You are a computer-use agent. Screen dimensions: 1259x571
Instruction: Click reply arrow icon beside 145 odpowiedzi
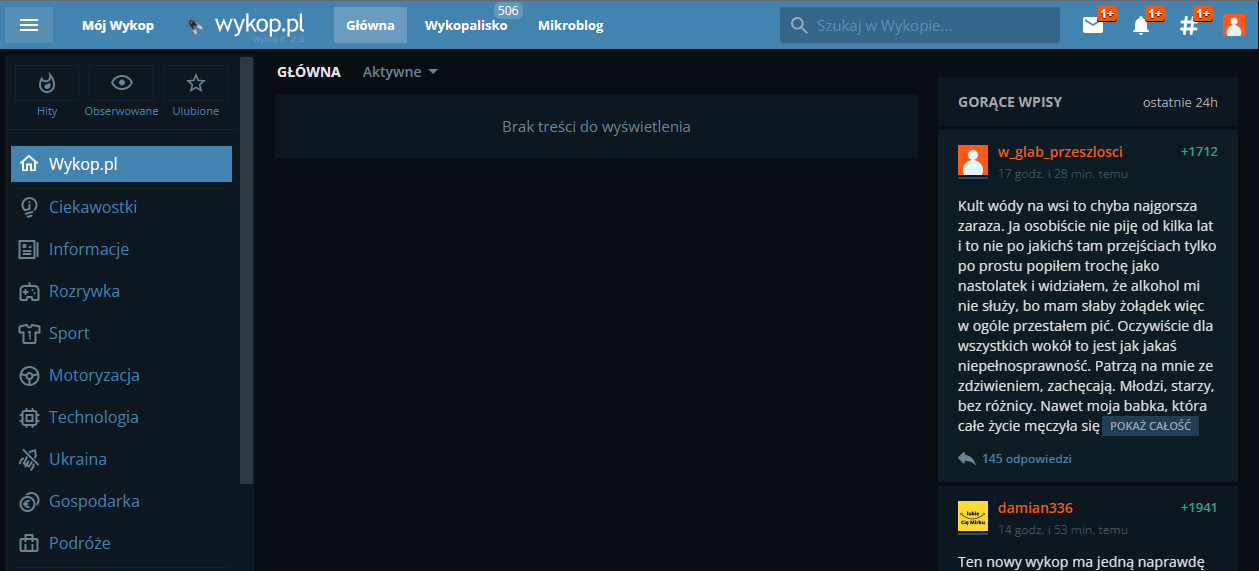(x=966, y=458)
